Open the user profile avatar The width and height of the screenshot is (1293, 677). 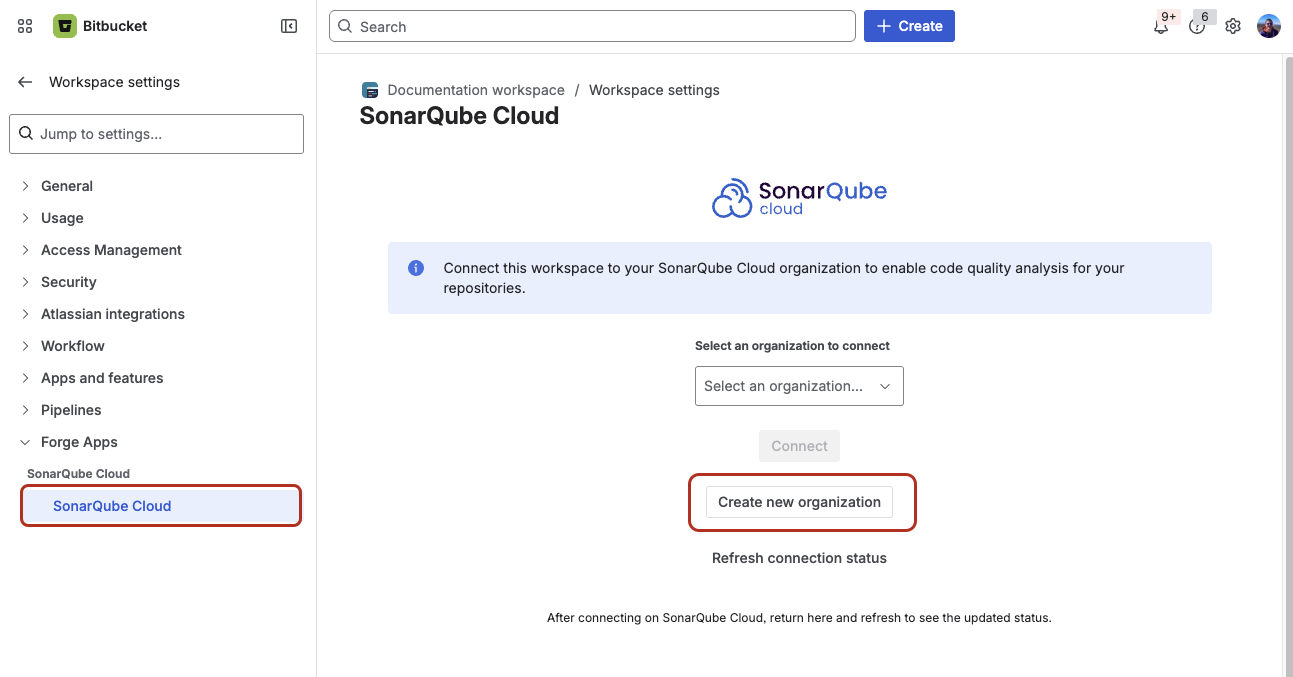click(x=1269, y=27)
